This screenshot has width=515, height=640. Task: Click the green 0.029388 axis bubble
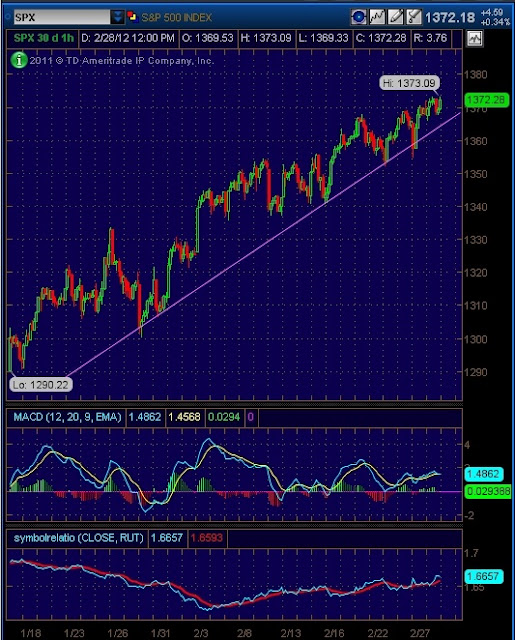click(488, 491)
